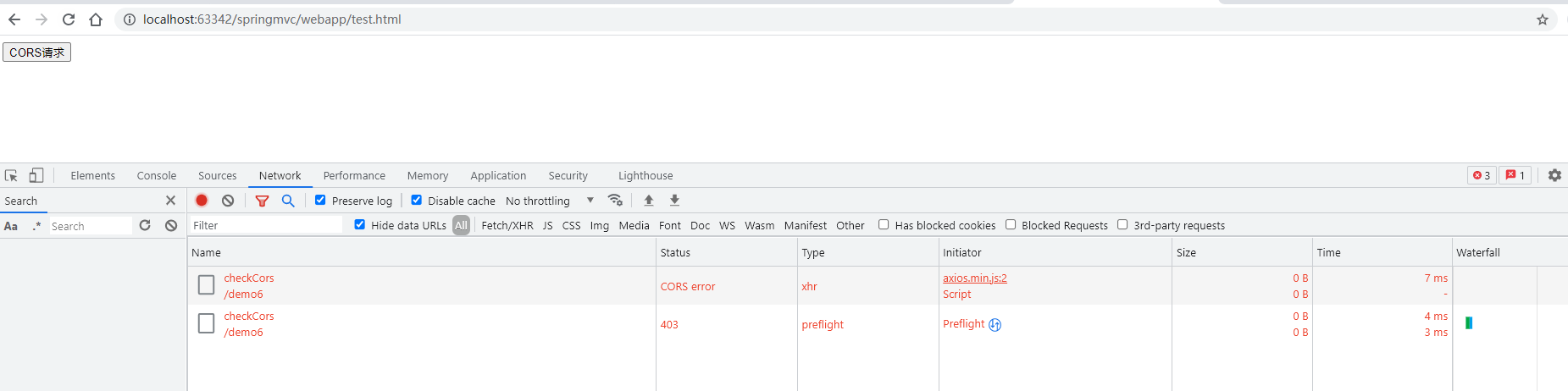
Task: Import HAR file with upload arrow
Action: (649, 201)
